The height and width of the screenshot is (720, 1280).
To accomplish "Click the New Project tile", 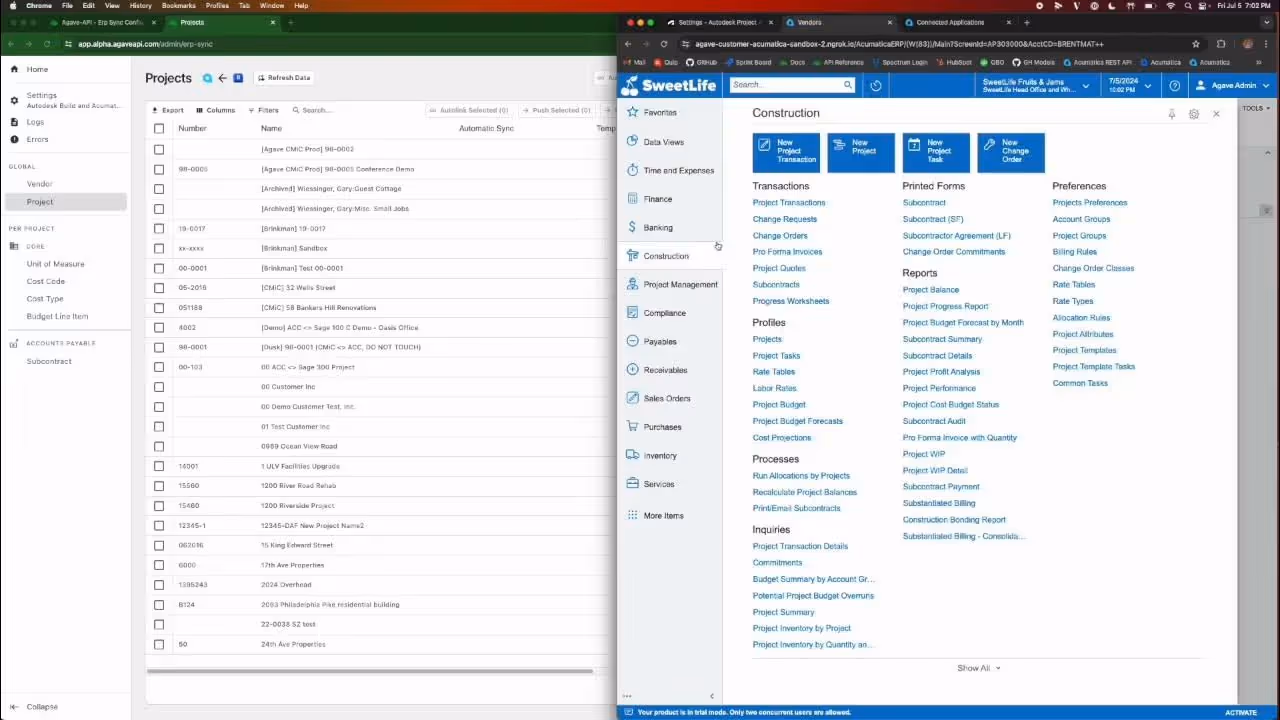I will (861, 152).
